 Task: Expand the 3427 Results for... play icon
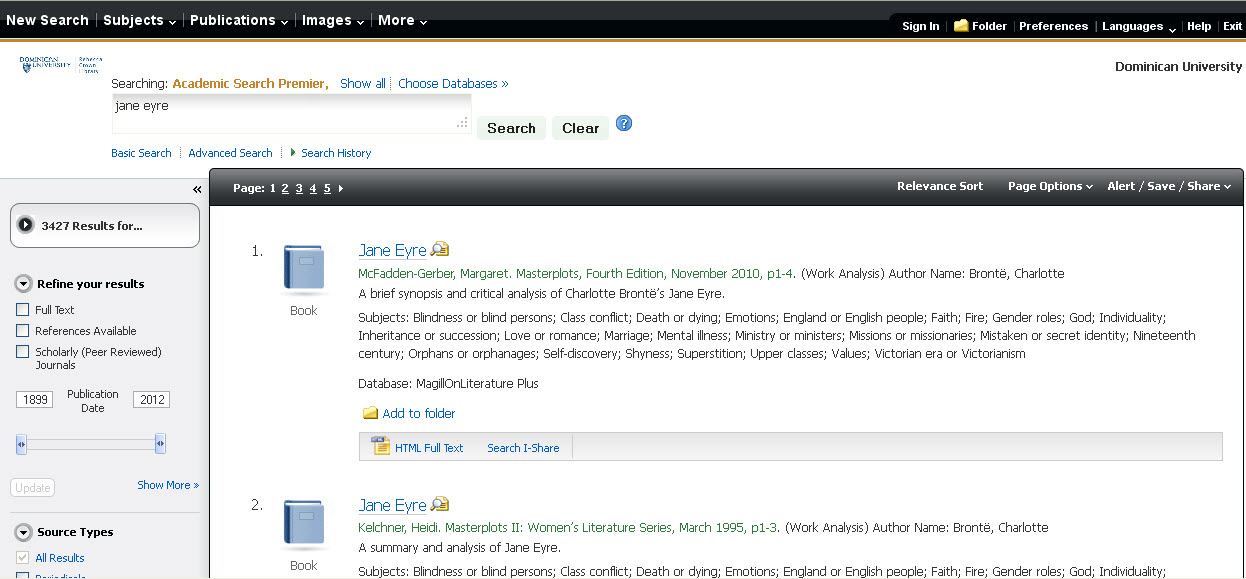(26, 226)
